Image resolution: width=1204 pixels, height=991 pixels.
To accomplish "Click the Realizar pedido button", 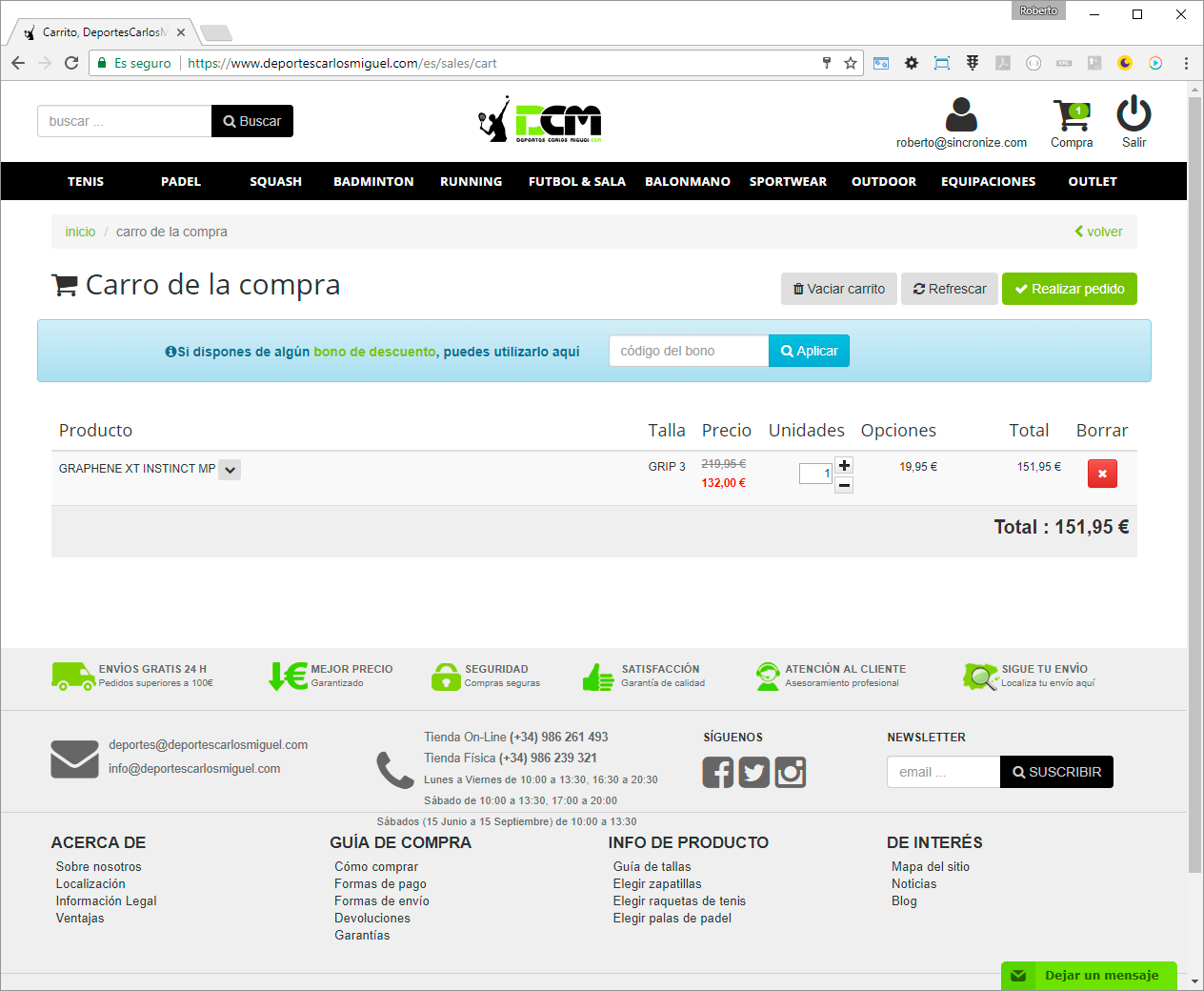I will pyautogui.click(x=1070, y=289).
